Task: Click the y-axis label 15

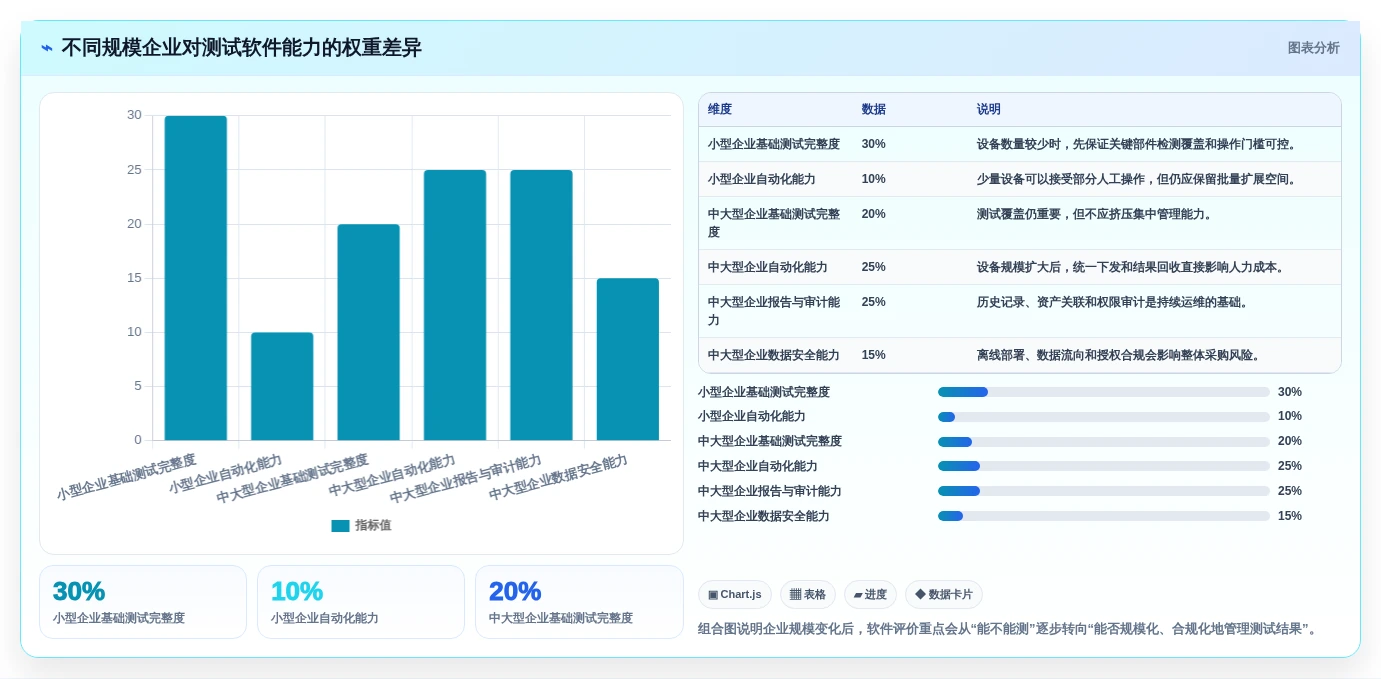Action: (134, 278)
